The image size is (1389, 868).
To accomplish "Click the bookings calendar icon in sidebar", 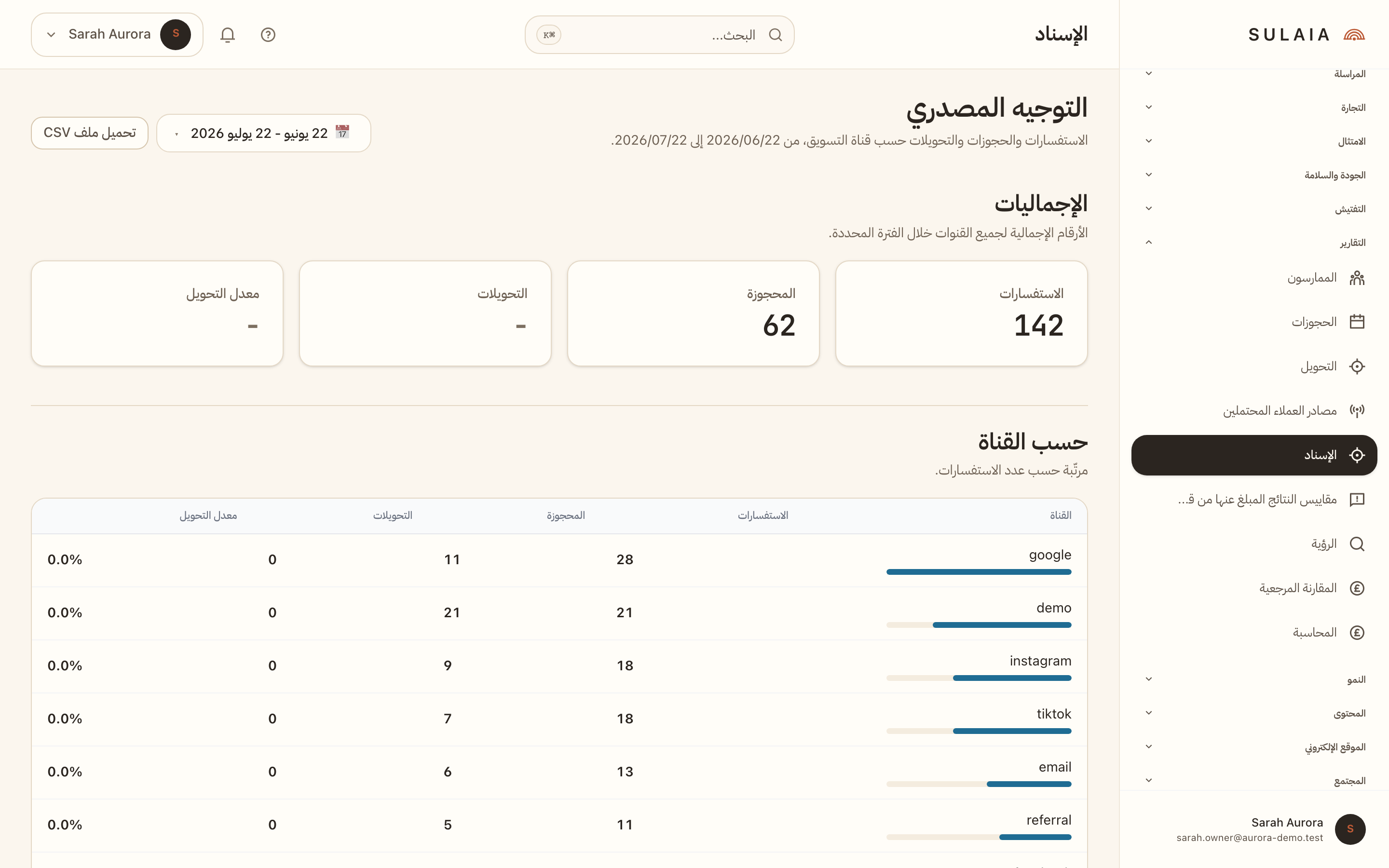I will [x=1357, y=322].
